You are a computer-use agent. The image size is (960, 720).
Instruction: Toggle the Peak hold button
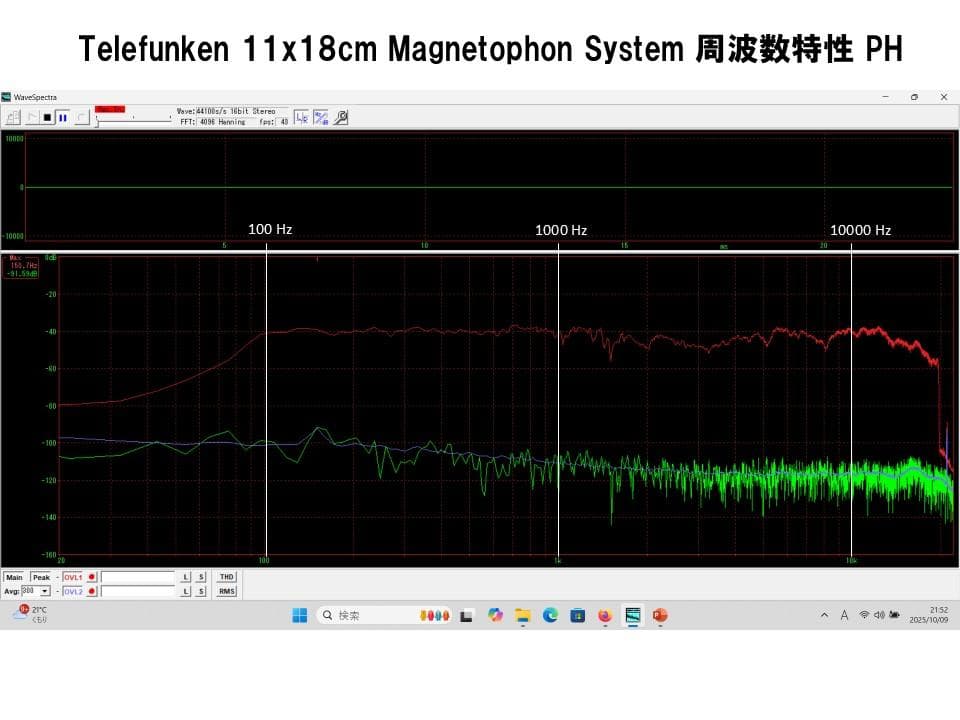[x=41, y=577]
